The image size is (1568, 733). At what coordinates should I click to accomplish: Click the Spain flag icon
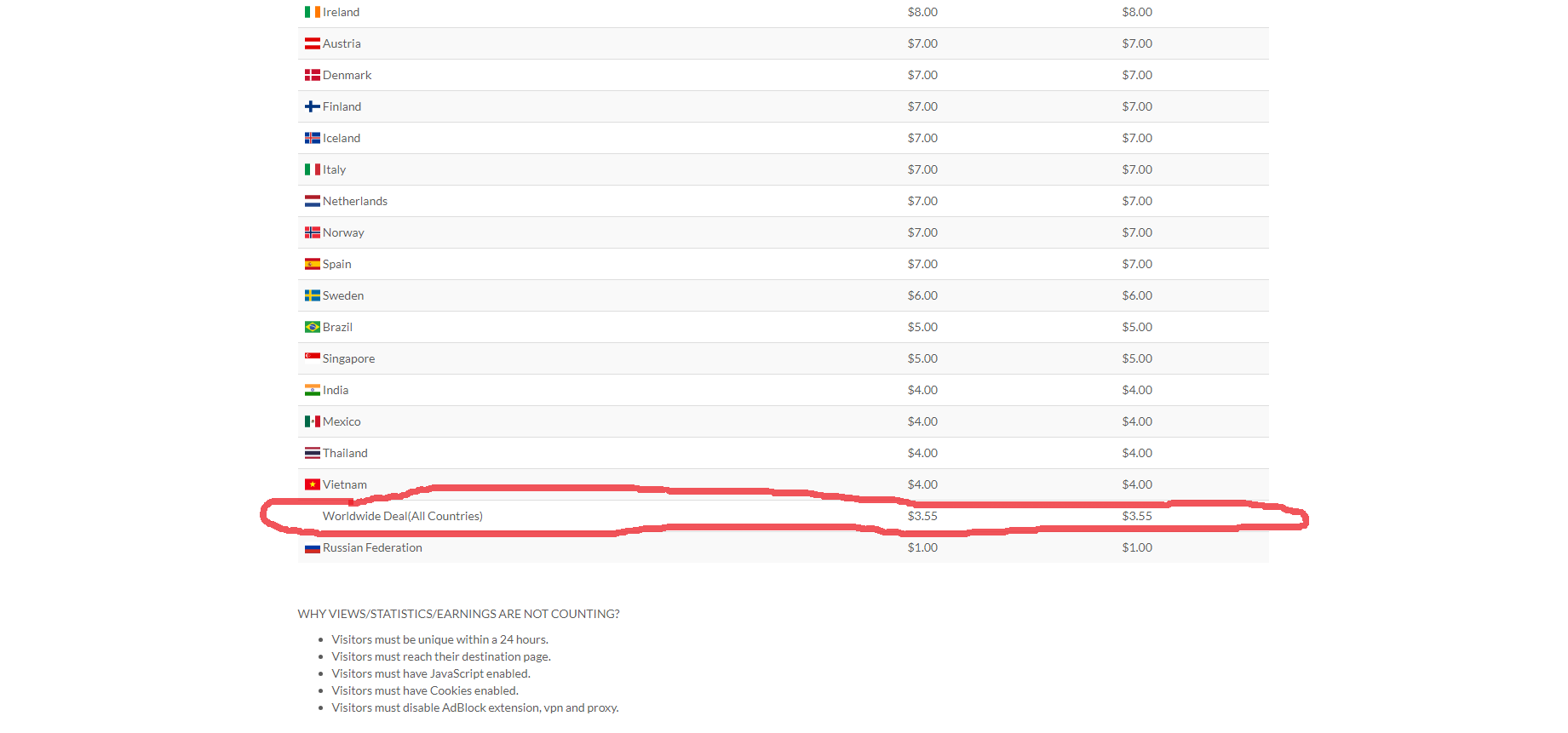coord(312,264)
